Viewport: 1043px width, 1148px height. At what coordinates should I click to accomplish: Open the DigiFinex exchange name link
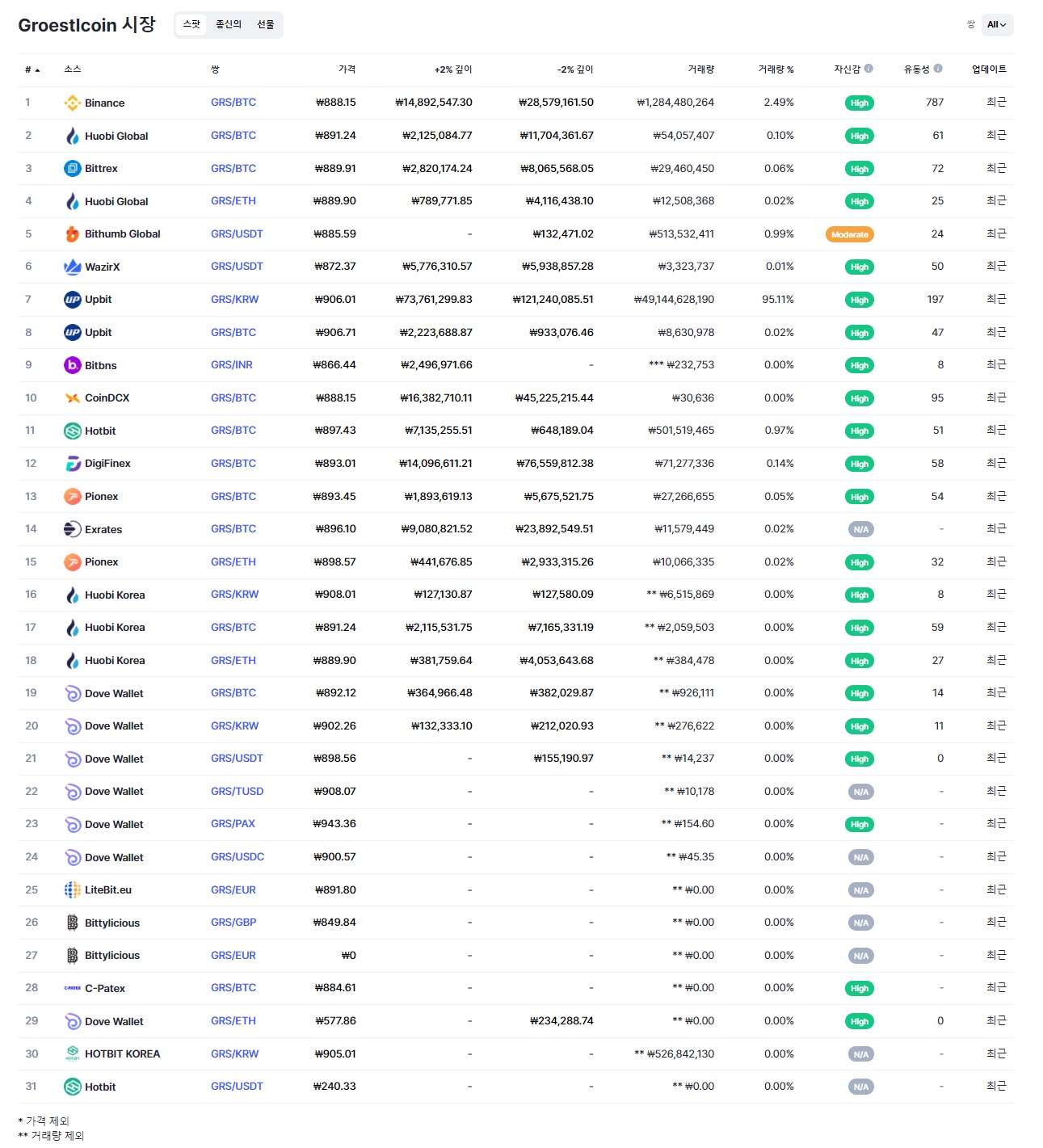pyautogui.click(x=107, y=464)
